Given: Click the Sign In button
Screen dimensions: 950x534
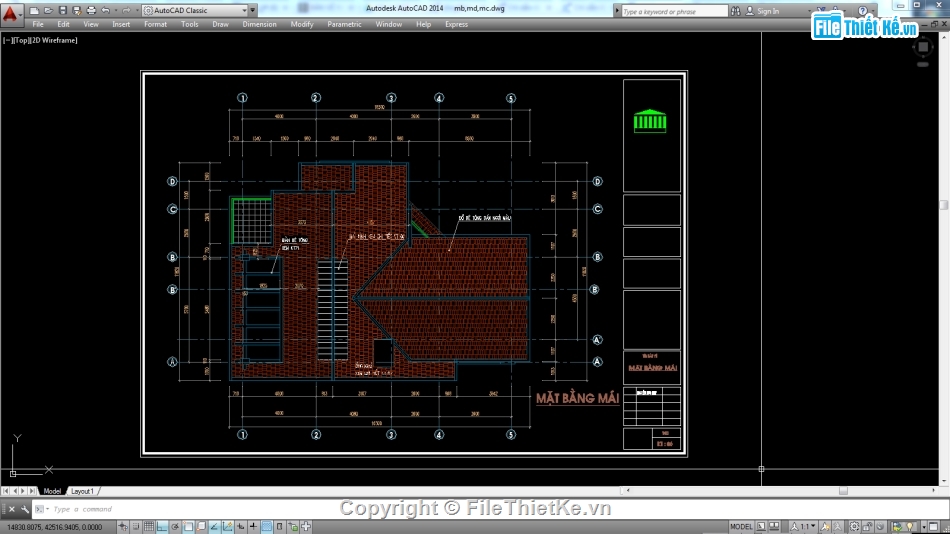Looking at the screenshot, I should coord(762,11).
